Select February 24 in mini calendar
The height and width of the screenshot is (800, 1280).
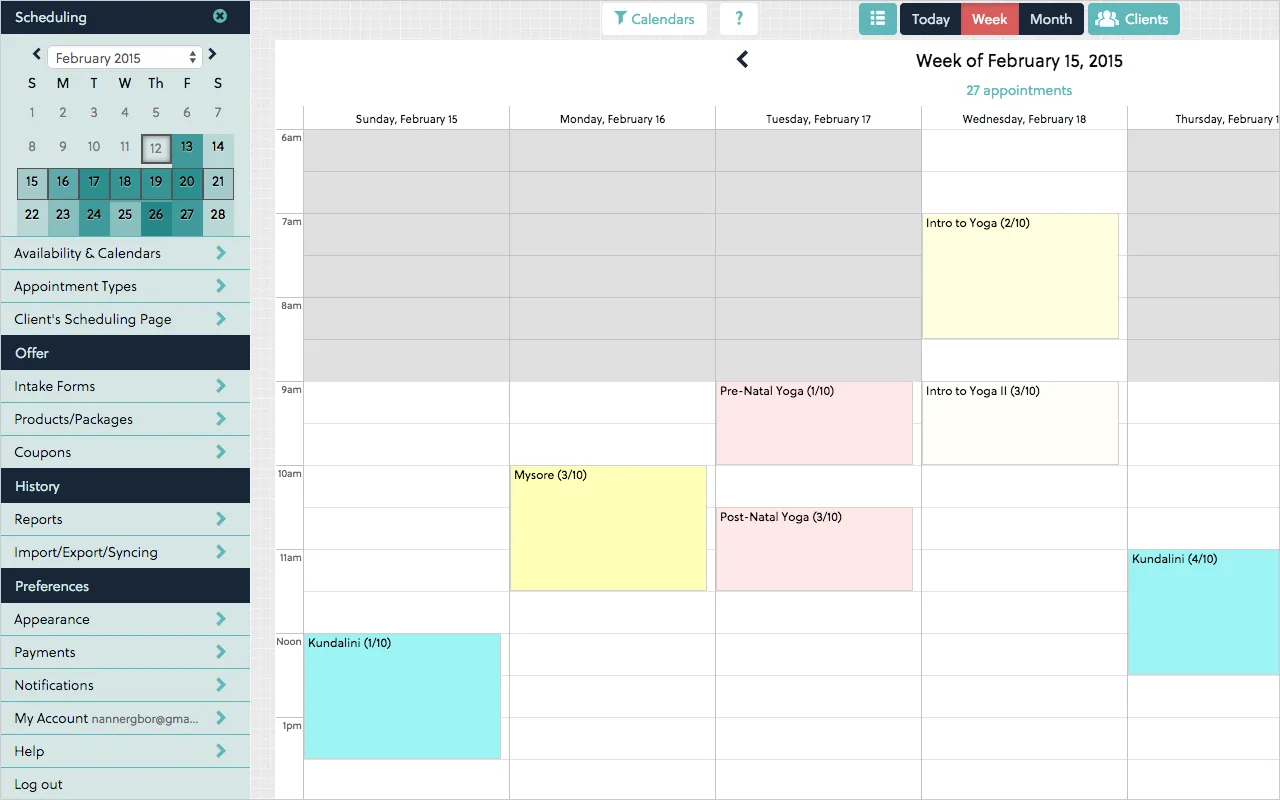(x=94, y=217)
